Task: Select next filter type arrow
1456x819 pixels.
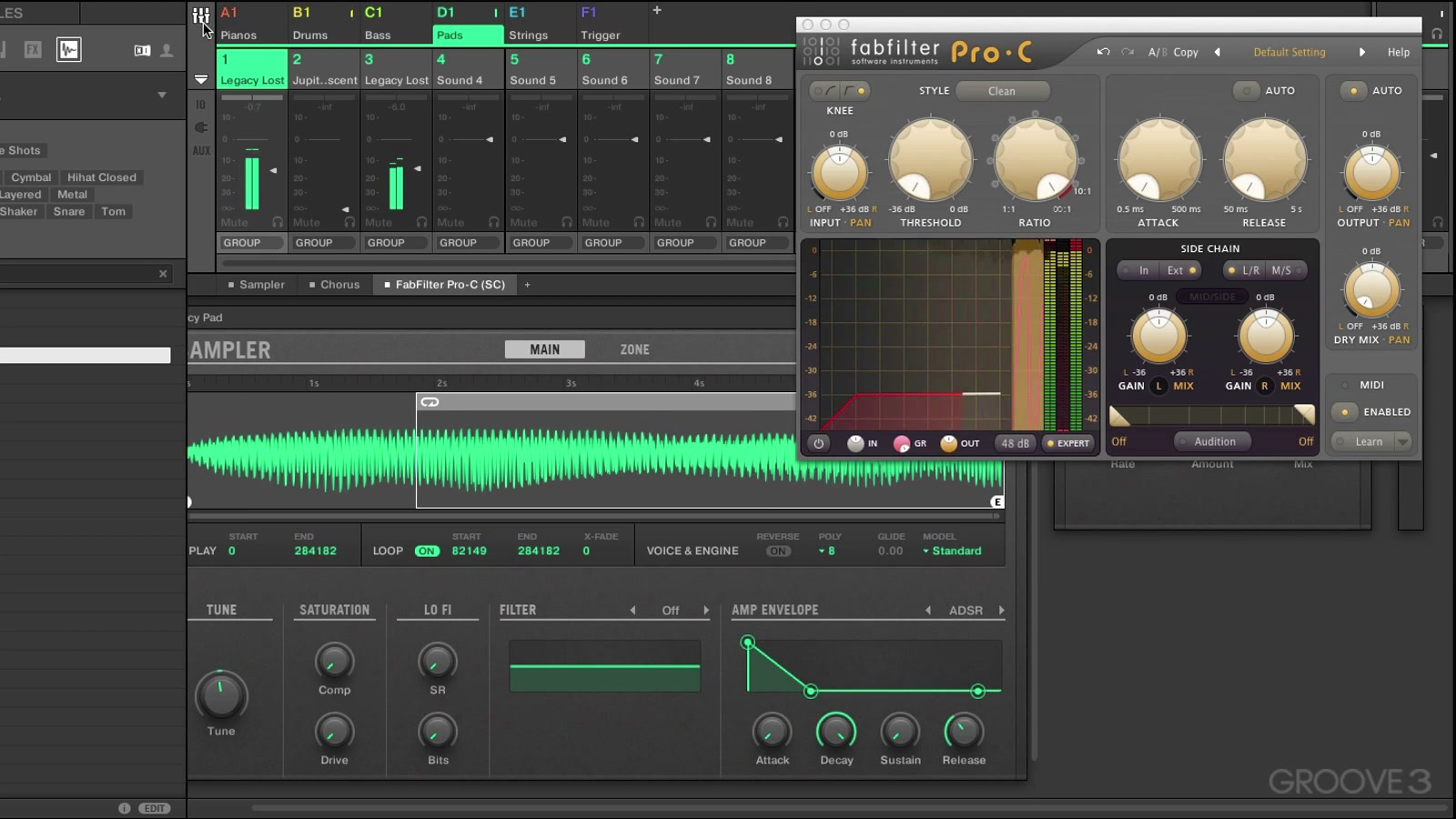Action: pyautogui.click(x=706, y=611)
